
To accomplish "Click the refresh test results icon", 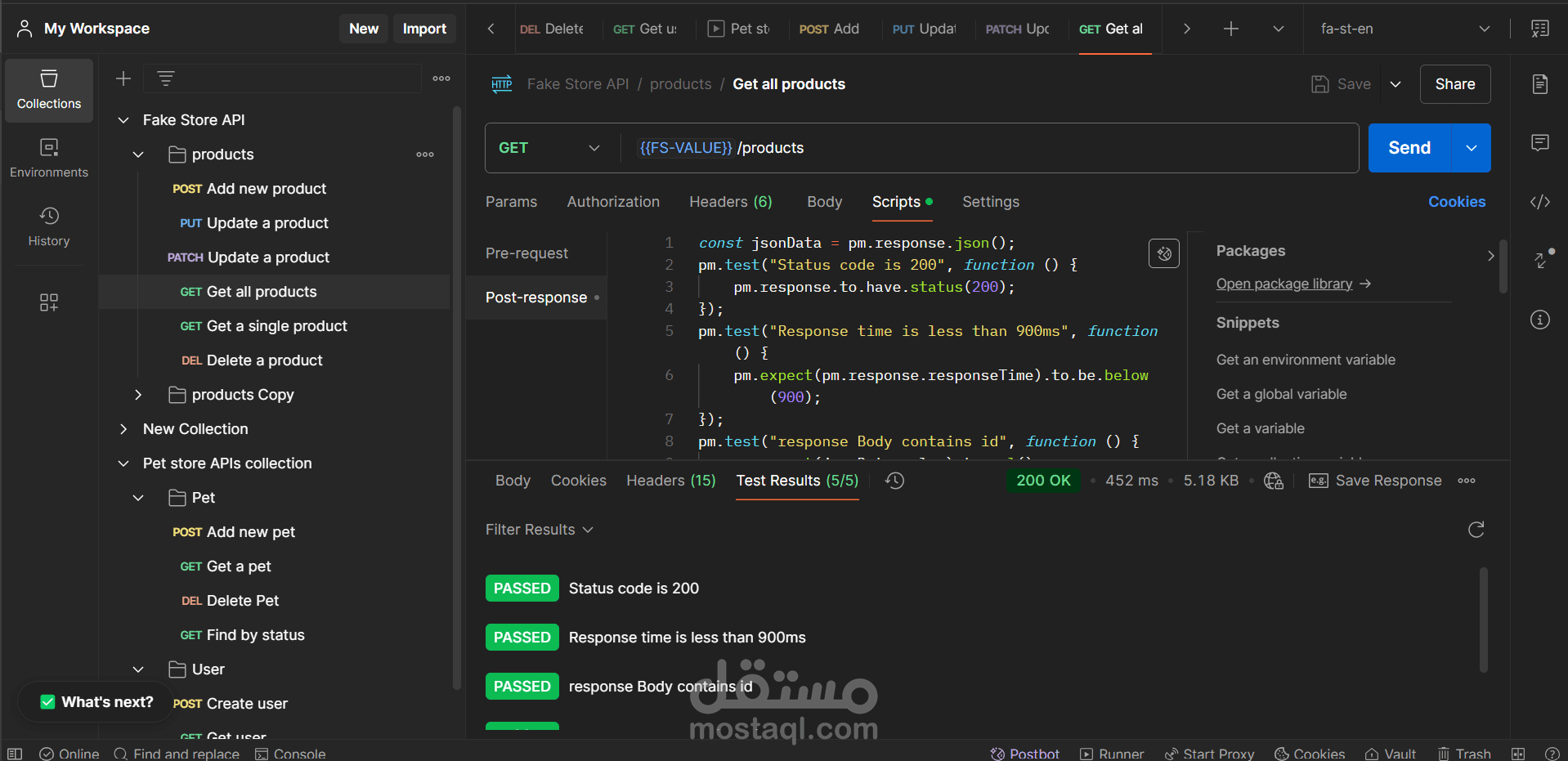I will pos(1476,530).
